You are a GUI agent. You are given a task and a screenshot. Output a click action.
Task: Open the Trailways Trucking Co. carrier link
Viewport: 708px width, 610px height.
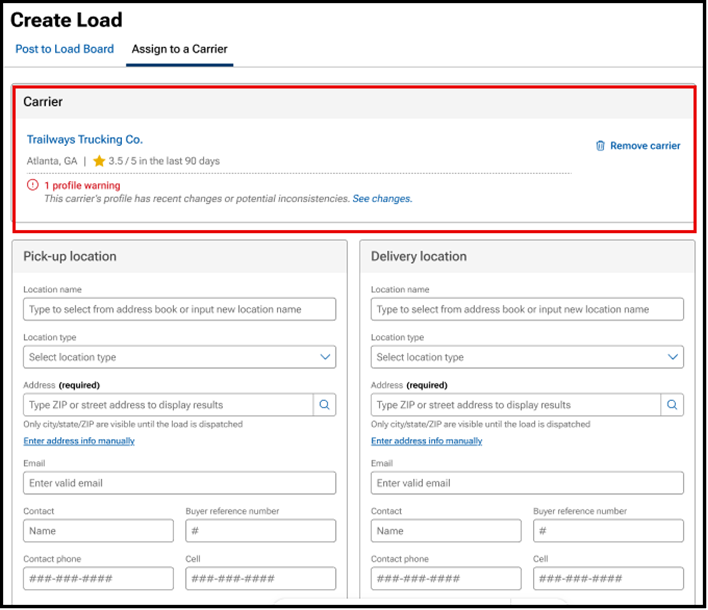click(x=85, y=140)
